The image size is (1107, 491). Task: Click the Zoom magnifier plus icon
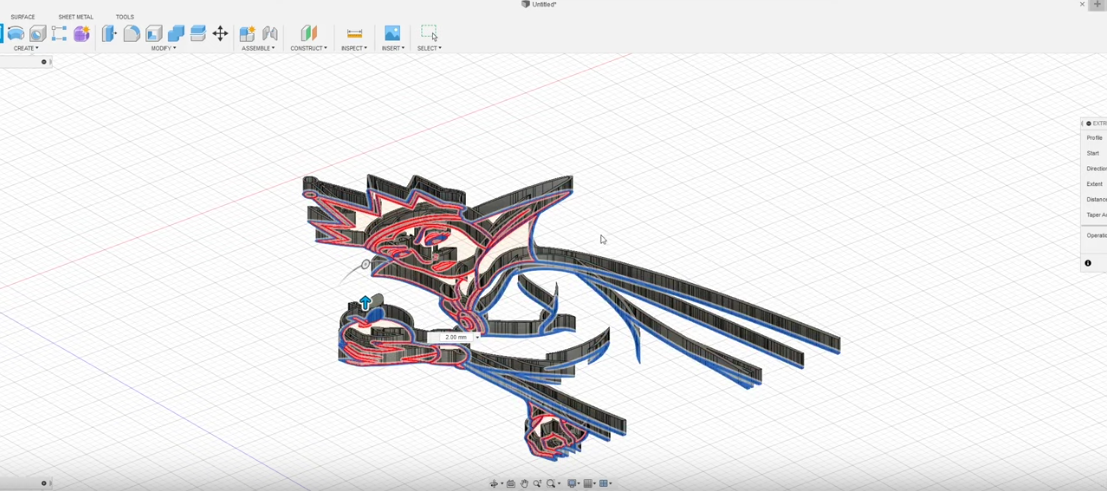pos(537,484)
